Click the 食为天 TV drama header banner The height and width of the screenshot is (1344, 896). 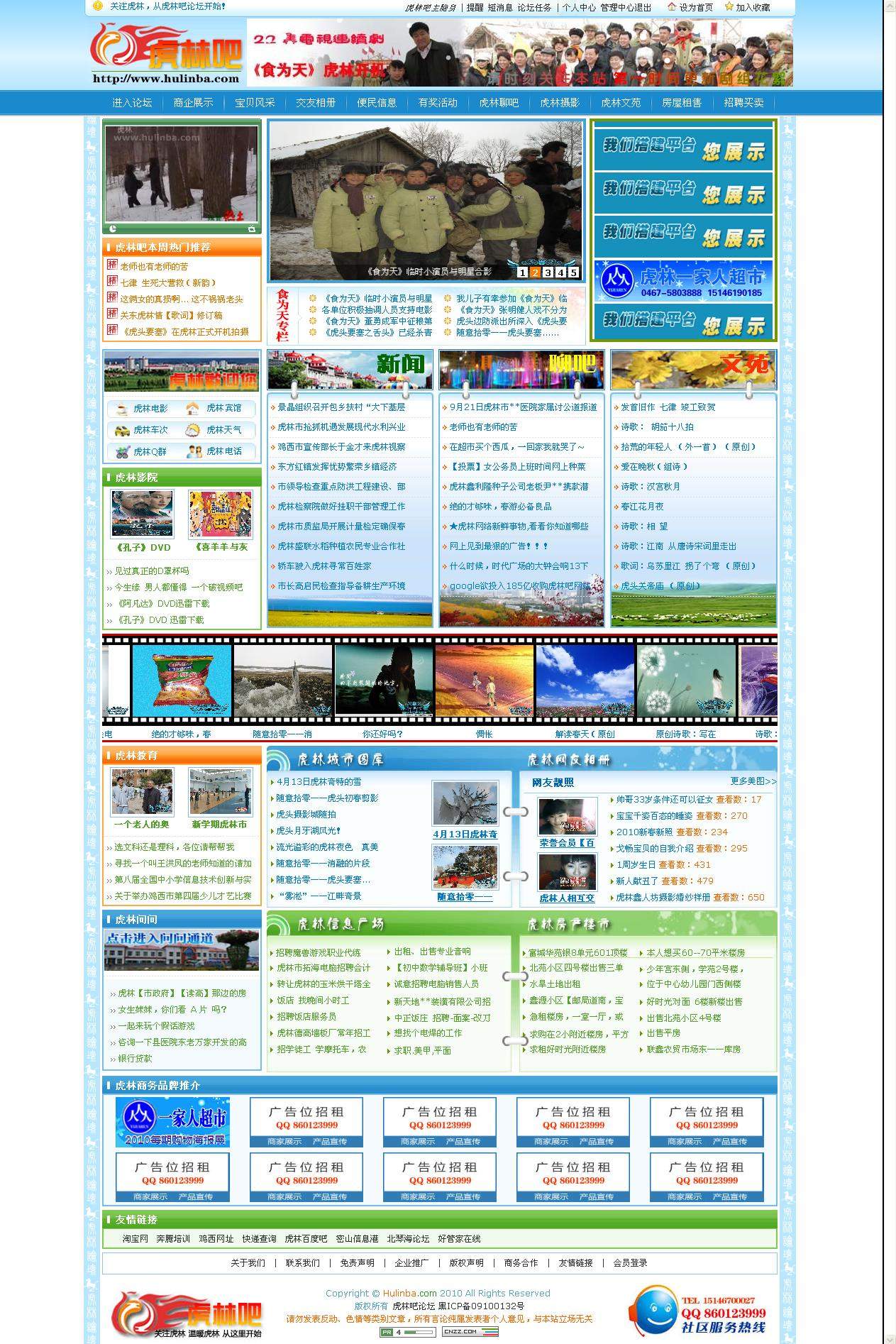tap(520, 53)
